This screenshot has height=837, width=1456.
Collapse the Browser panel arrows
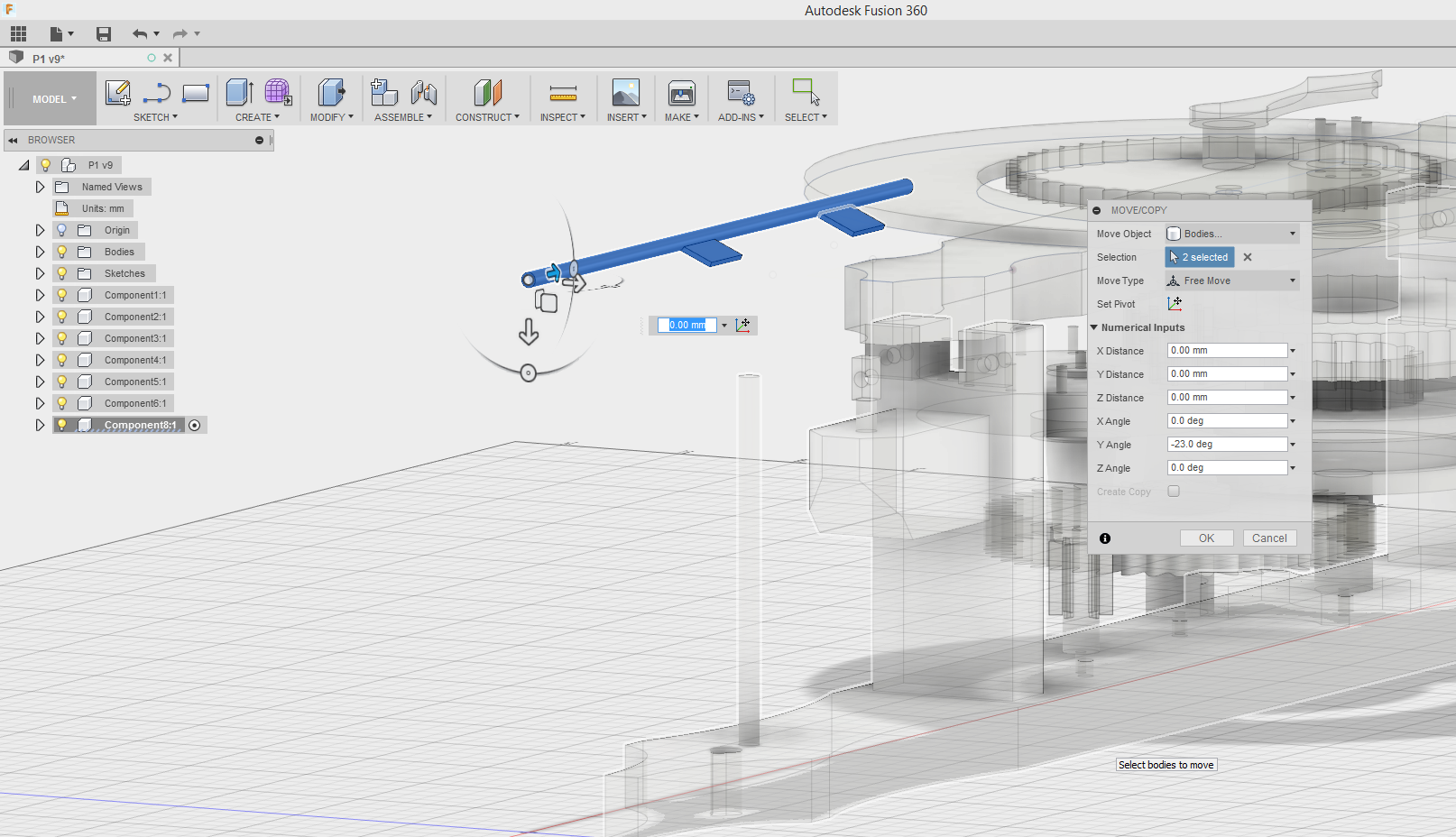point(13,140)
